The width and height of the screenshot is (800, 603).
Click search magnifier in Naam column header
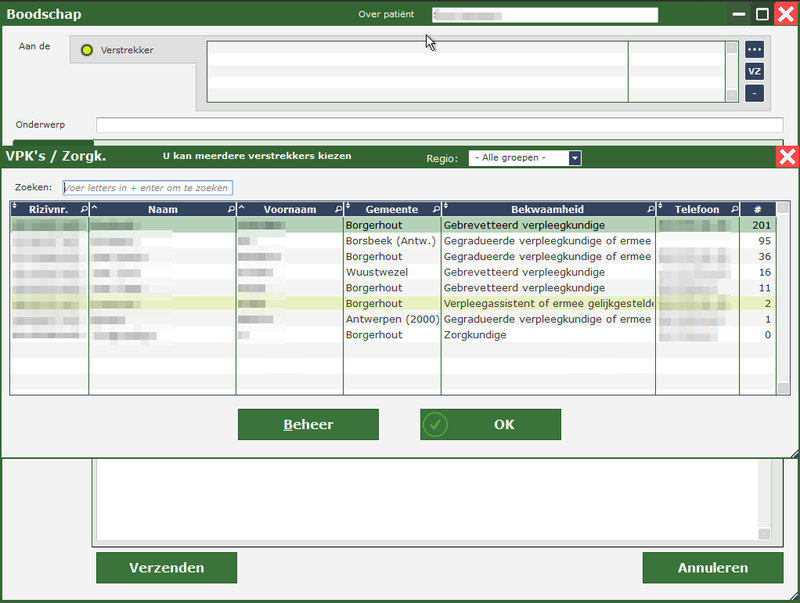pyautogui.click(x=229, y=209)
